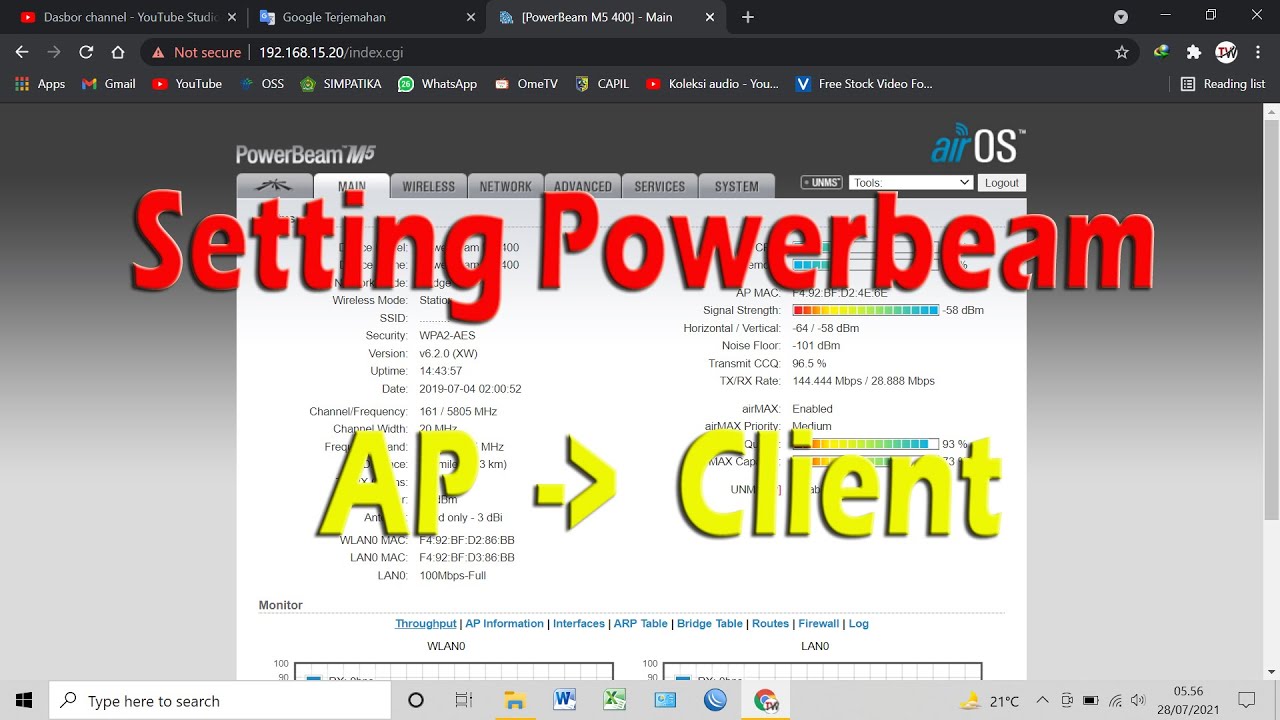Screen dimensions: 1280x720
Task: Open the Free Stock Video bookmark
Action: point(864,84)
